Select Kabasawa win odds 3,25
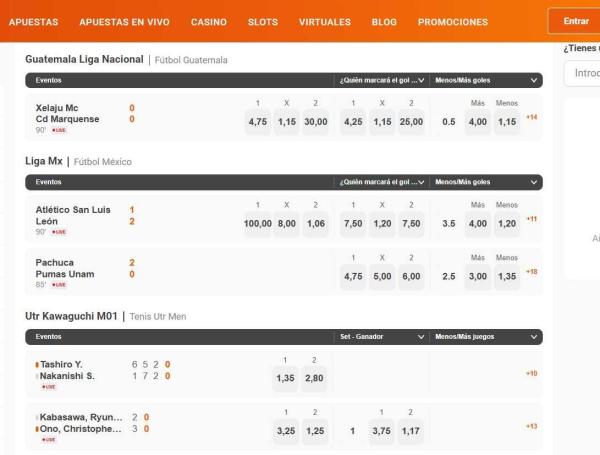The height and width of the screenshot is (455, 600). pos(286,431)
